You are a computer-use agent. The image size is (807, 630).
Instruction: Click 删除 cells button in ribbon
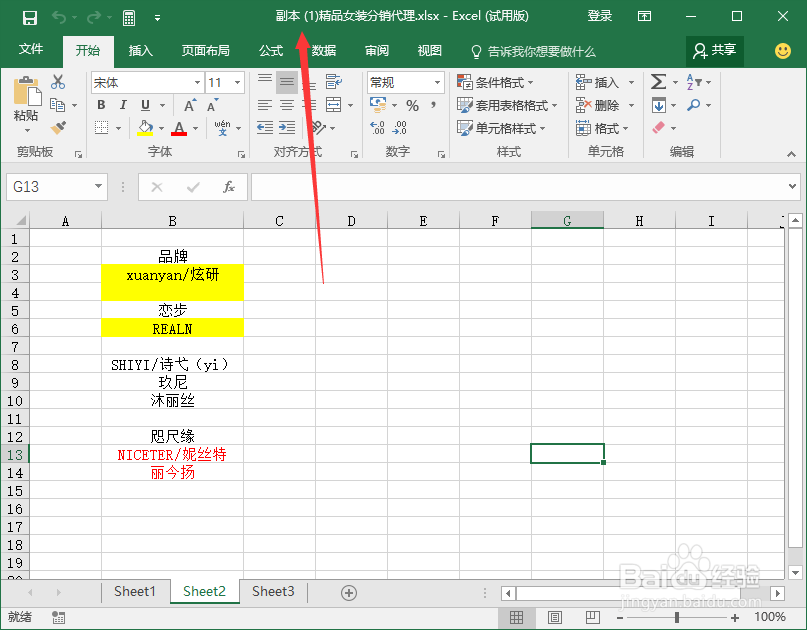pos(597,106)
